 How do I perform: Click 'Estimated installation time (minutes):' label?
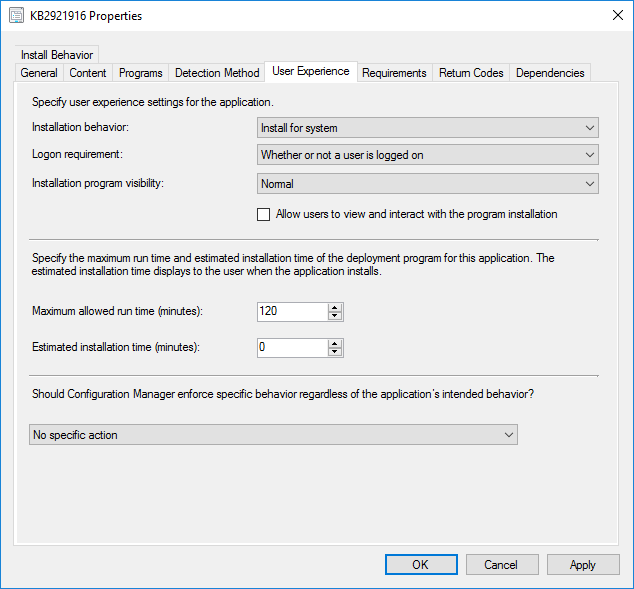click(116, 347)
